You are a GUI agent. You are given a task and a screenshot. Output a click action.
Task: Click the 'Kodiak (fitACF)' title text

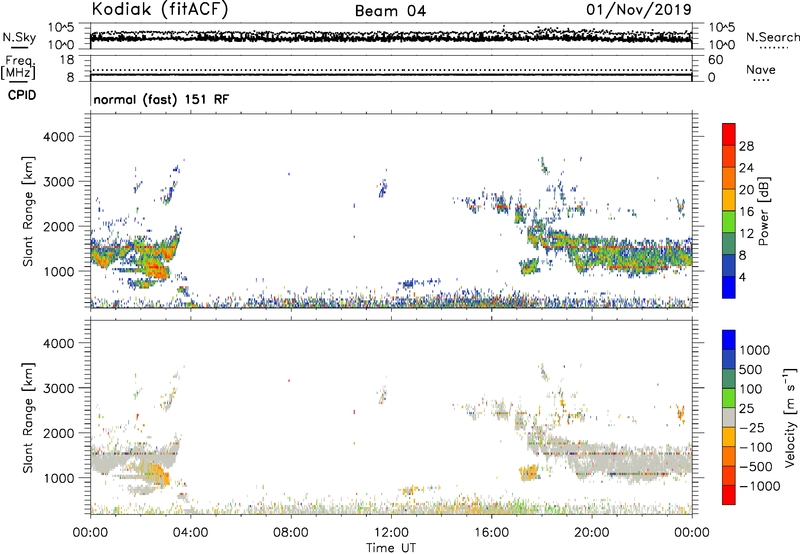point(159,9)
